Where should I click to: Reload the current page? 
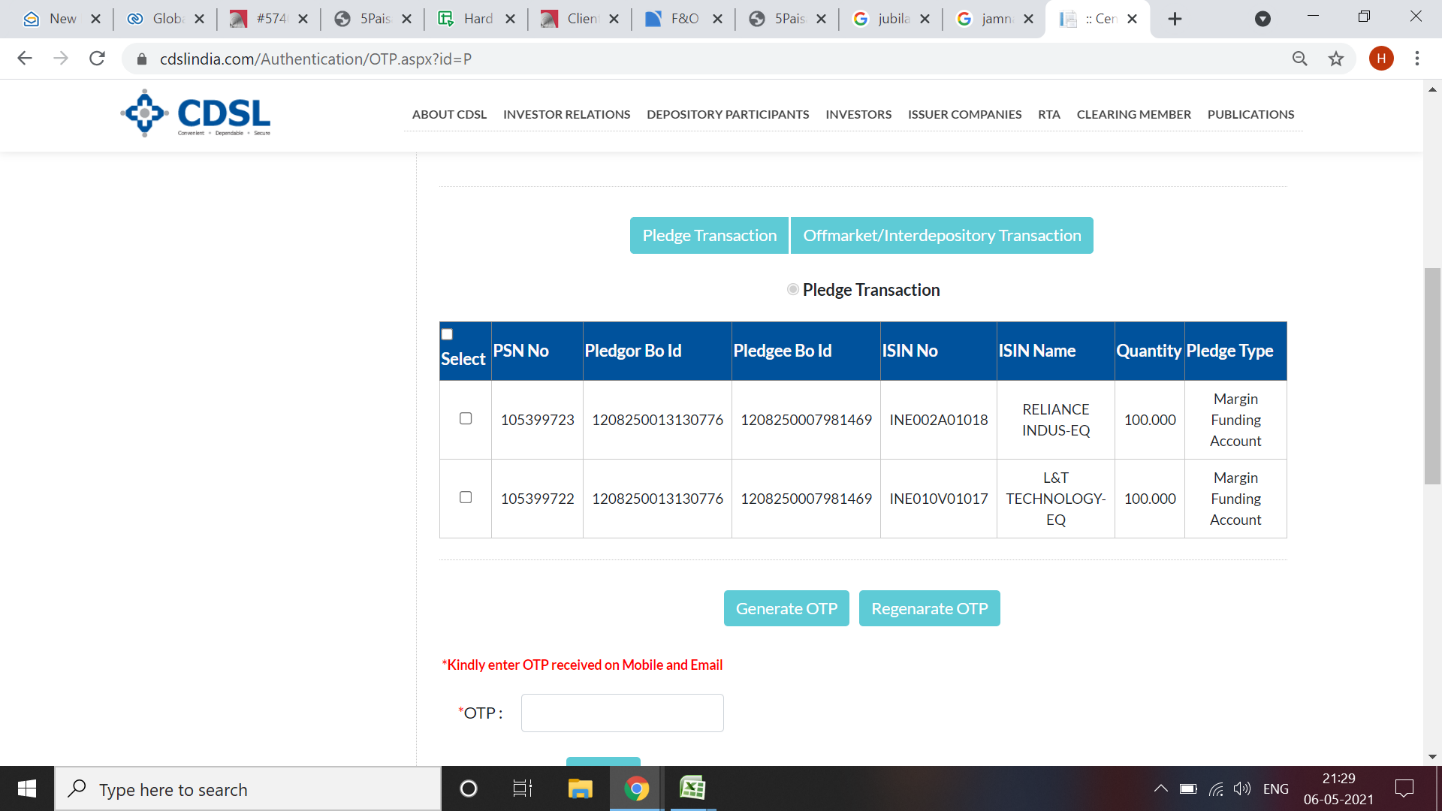(97, 59)
